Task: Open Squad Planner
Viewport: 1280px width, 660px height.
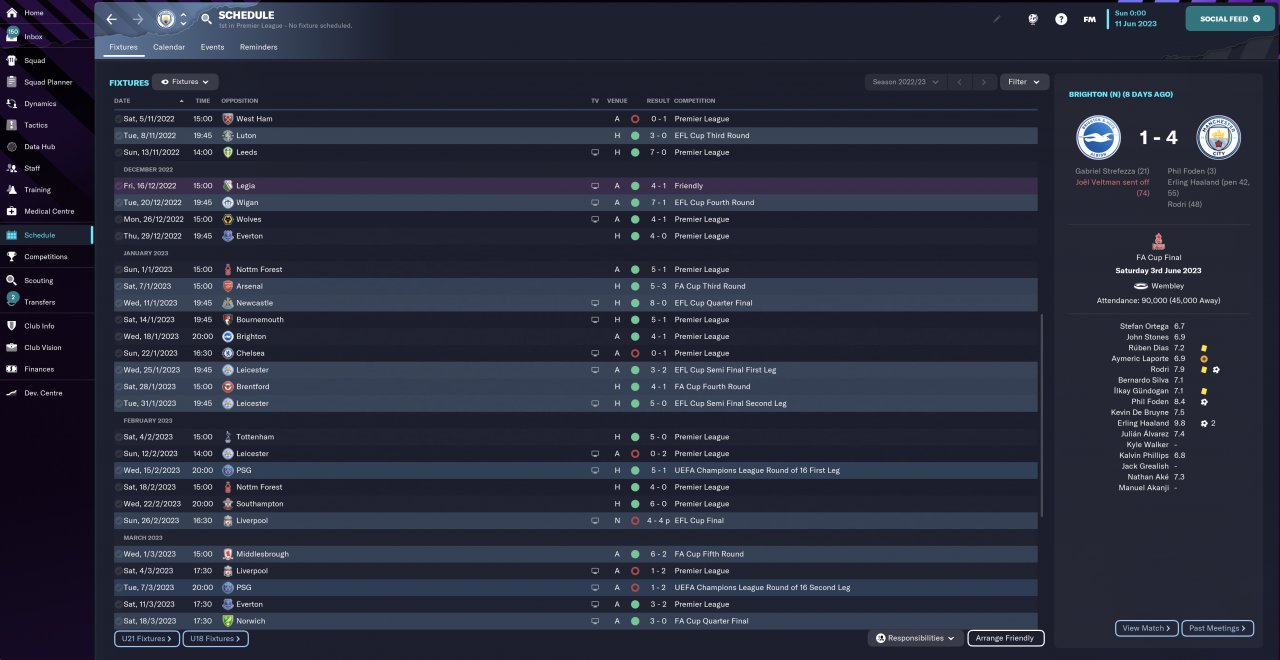Action: [x=48, y=82]
